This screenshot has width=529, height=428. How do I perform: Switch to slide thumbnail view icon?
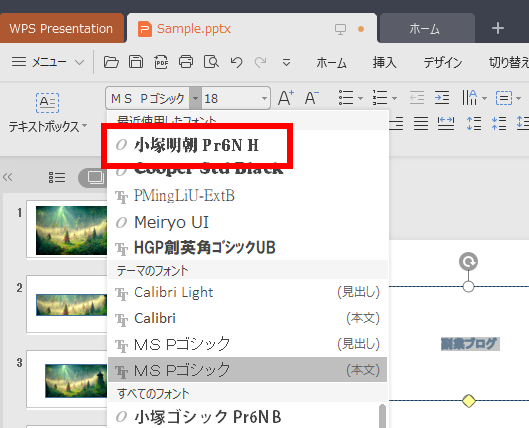95,177
